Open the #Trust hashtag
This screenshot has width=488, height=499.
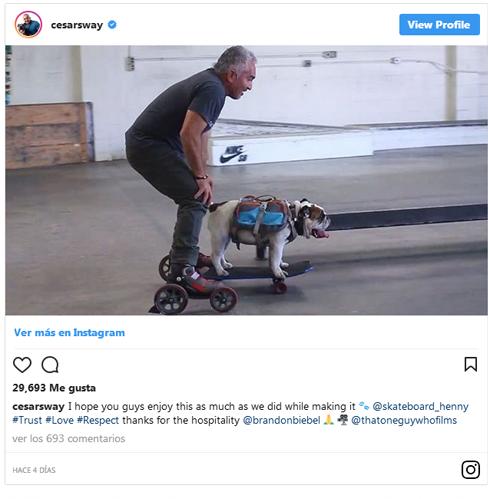click(27, 420)
